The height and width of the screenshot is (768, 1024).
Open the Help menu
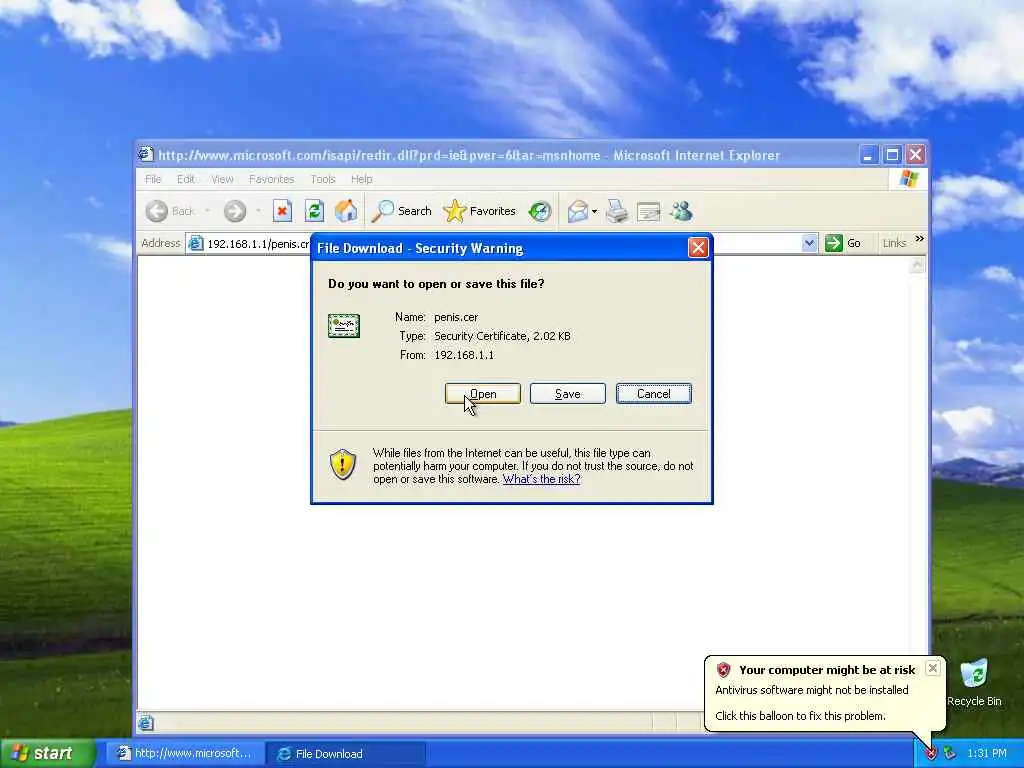[x=362, y=179]
